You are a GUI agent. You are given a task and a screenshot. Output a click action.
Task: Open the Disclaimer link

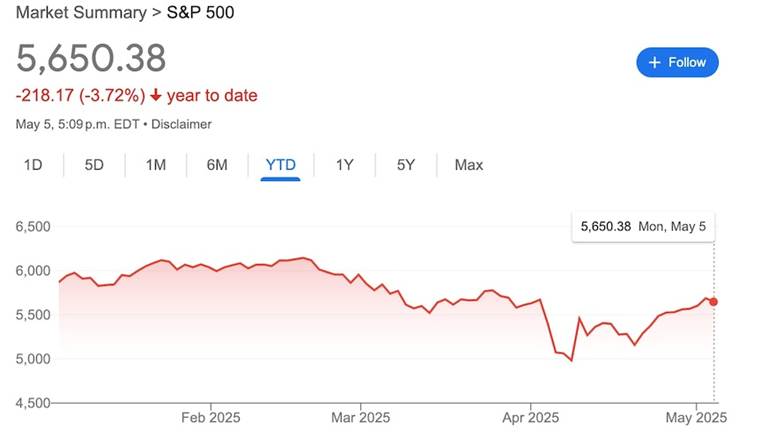[x=182, y=125]
